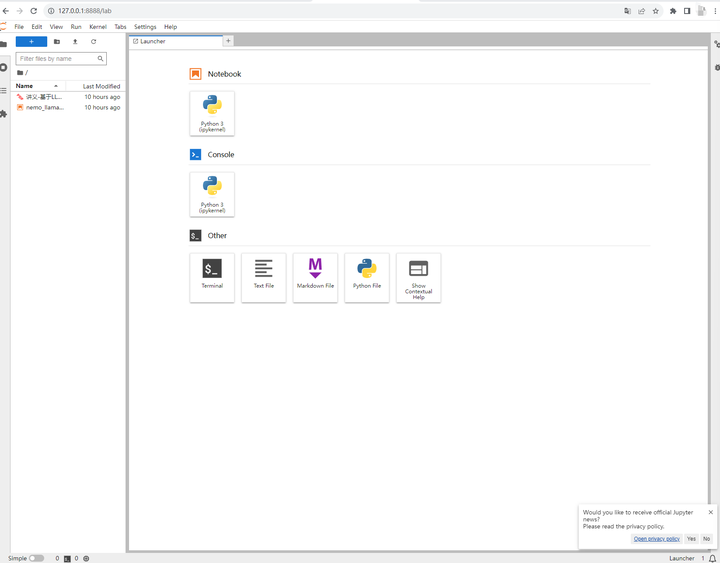This screenshot has width=720, height=563.
Task: Open the Tabs menu
Action: [x=120, y=27]
